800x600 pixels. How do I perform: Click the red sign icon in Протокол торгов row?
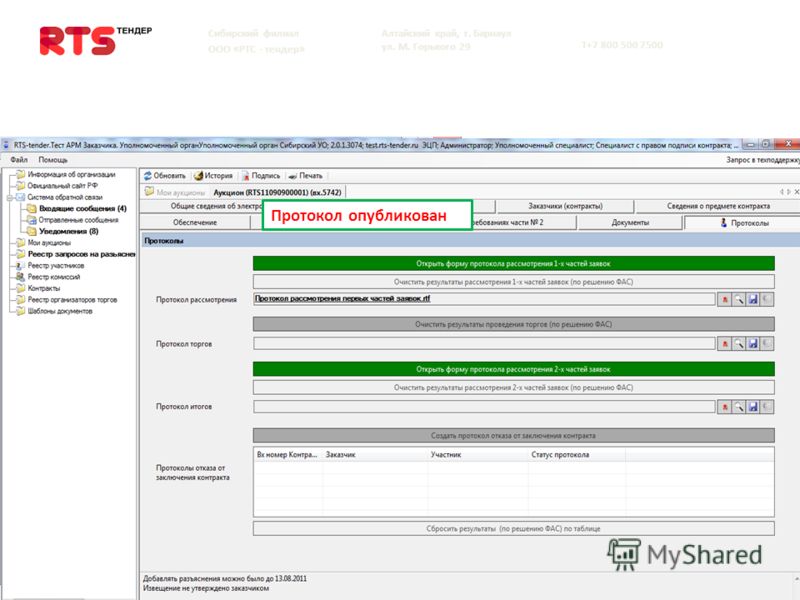(724, 344)
